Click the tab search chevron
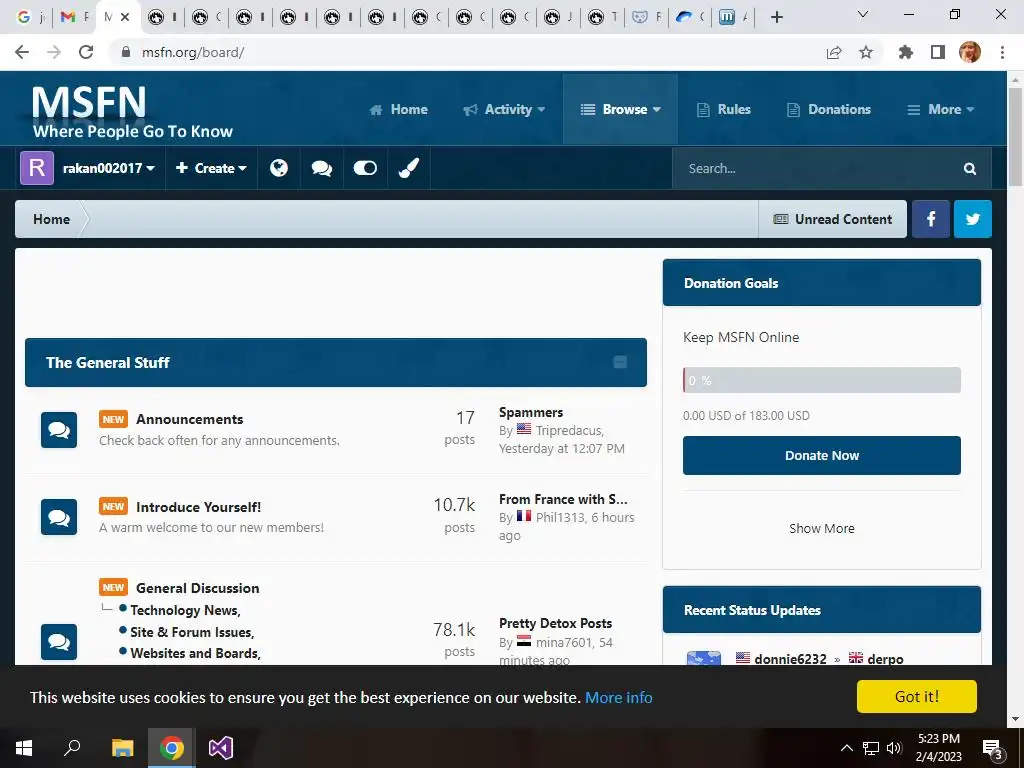Screen dimensions: 1024x768 click(863, 14)
